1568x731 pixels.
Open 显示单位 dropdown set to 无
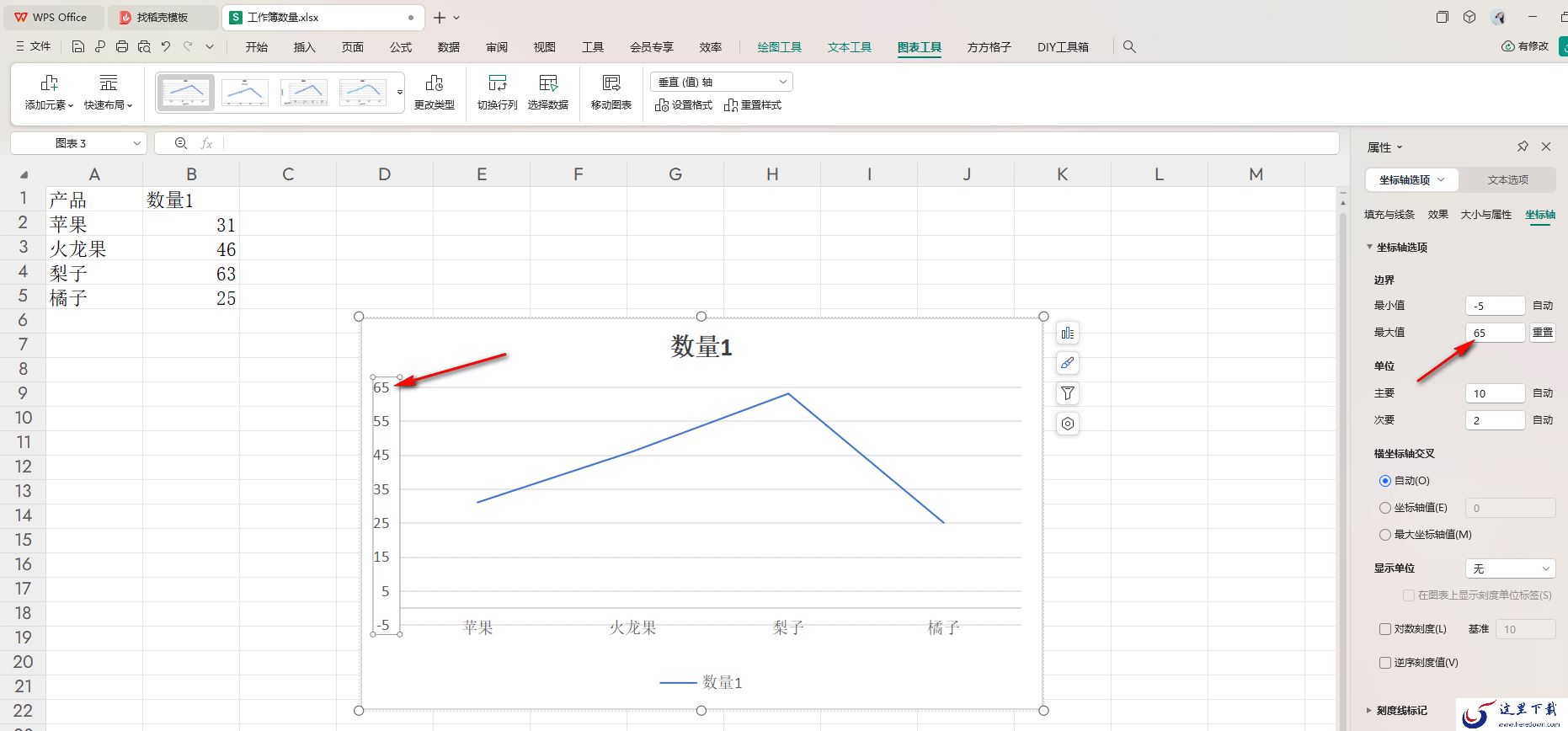[1510, 568]
